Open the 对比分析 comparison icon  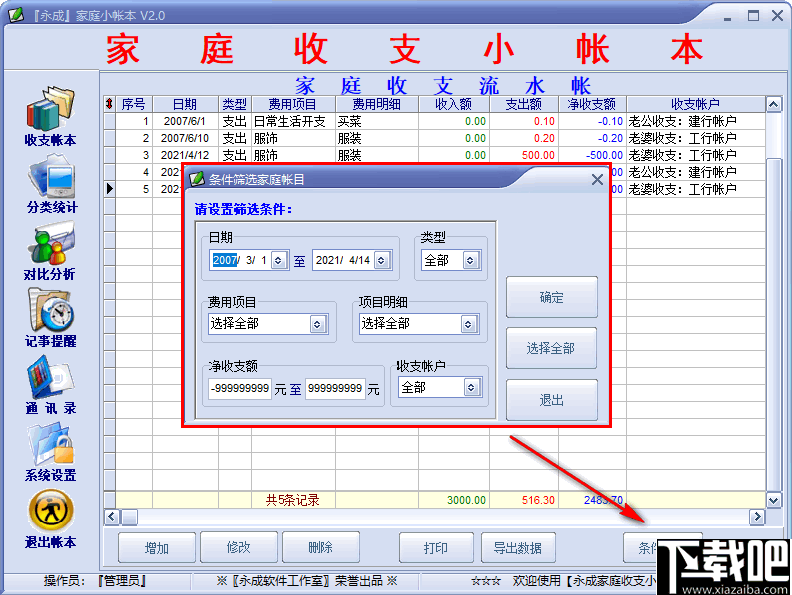[x=51, y=244]
